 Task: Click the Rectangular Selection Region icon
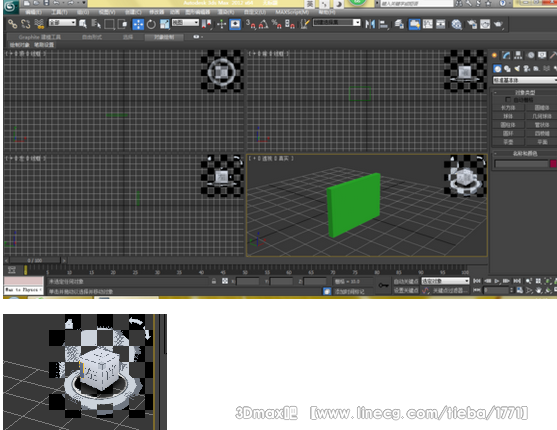point(109,24)
